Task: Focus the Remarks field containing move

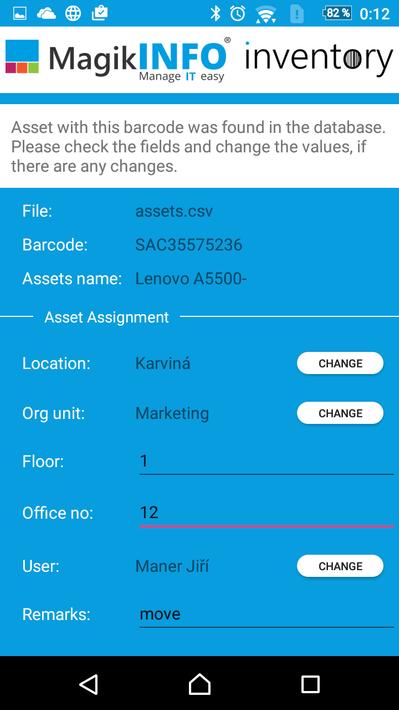Action: [x=266, y=615]
